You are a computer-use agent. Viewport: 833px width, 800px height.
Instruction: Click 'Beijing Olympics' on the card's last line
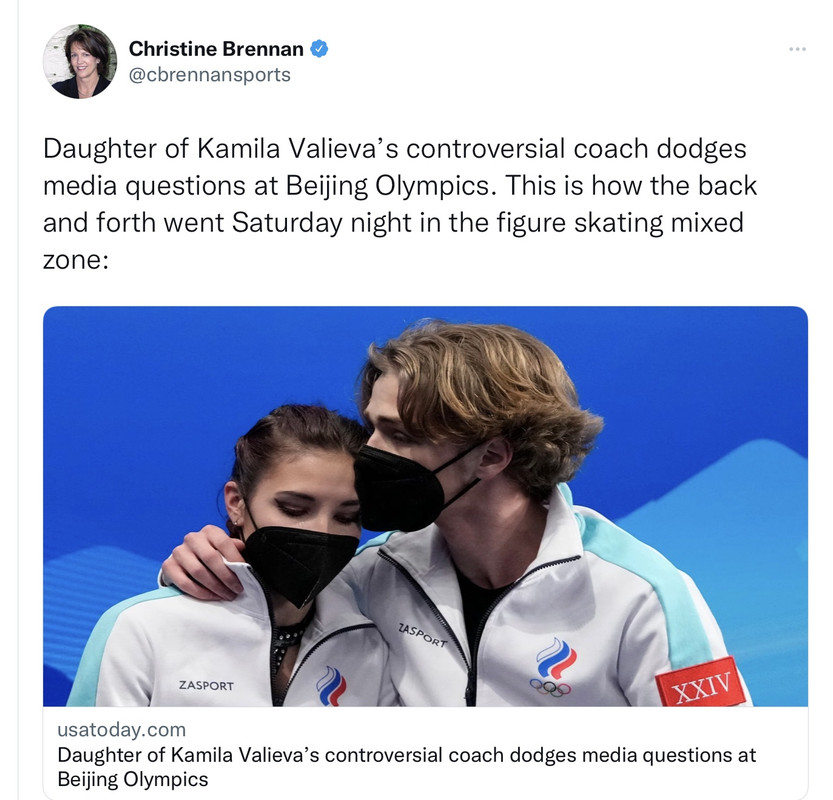coord(133,779)
